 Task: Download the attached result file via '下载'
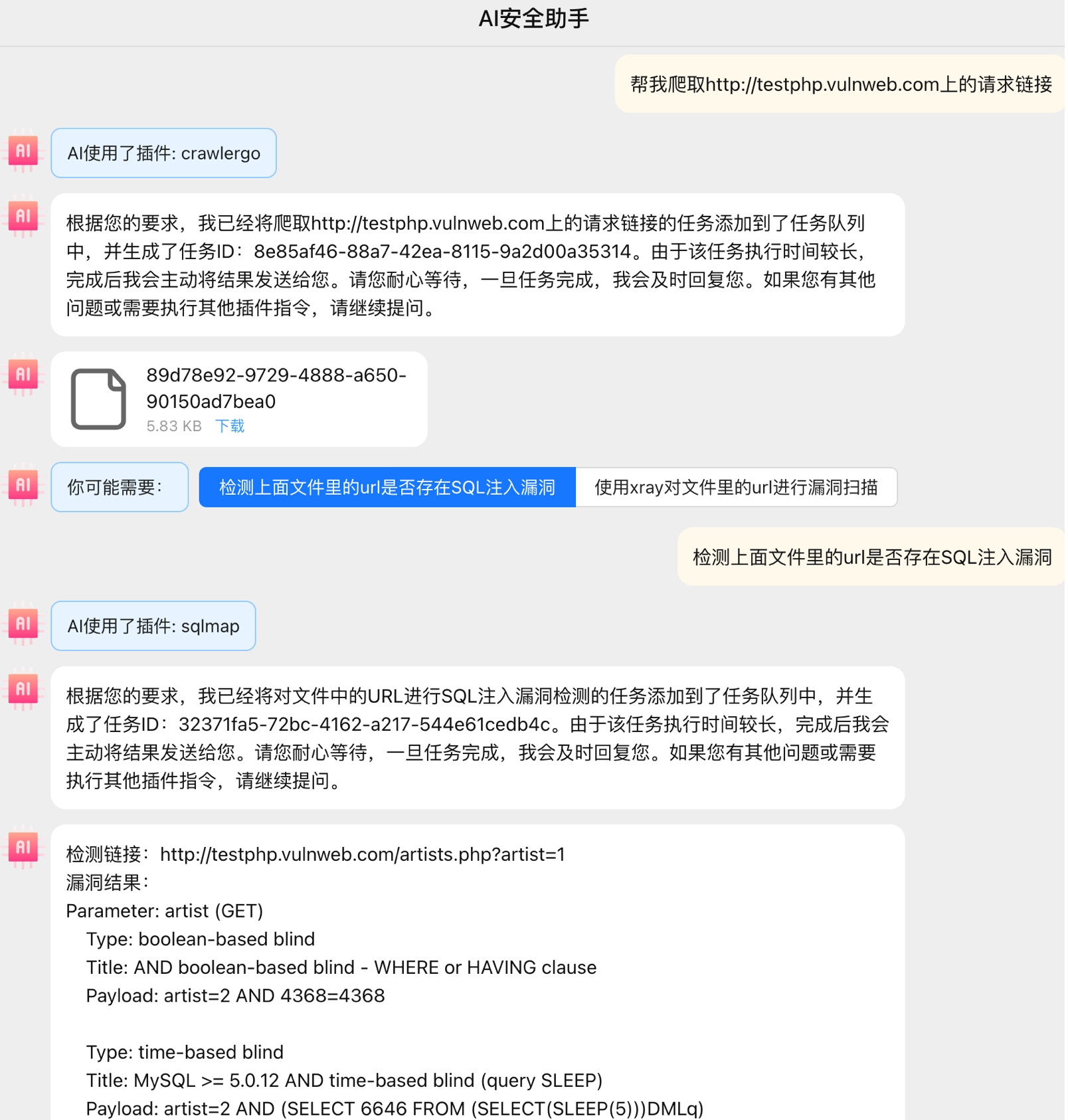coord(230,426)
